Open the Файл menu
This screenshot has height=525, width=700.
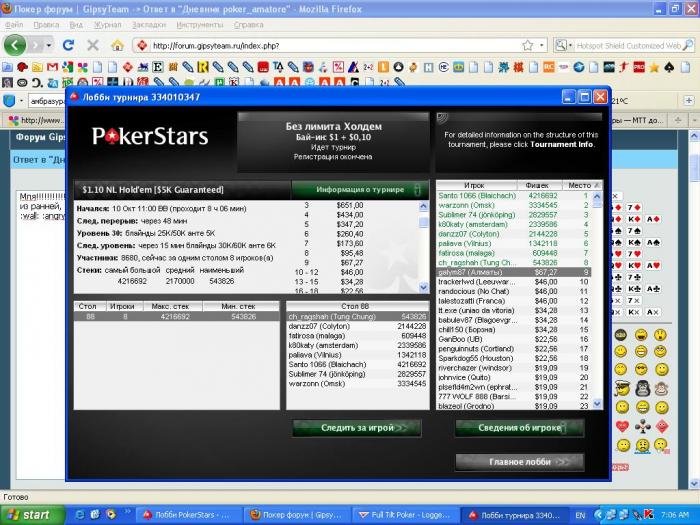pyautogui.click(x=14, y=25)
